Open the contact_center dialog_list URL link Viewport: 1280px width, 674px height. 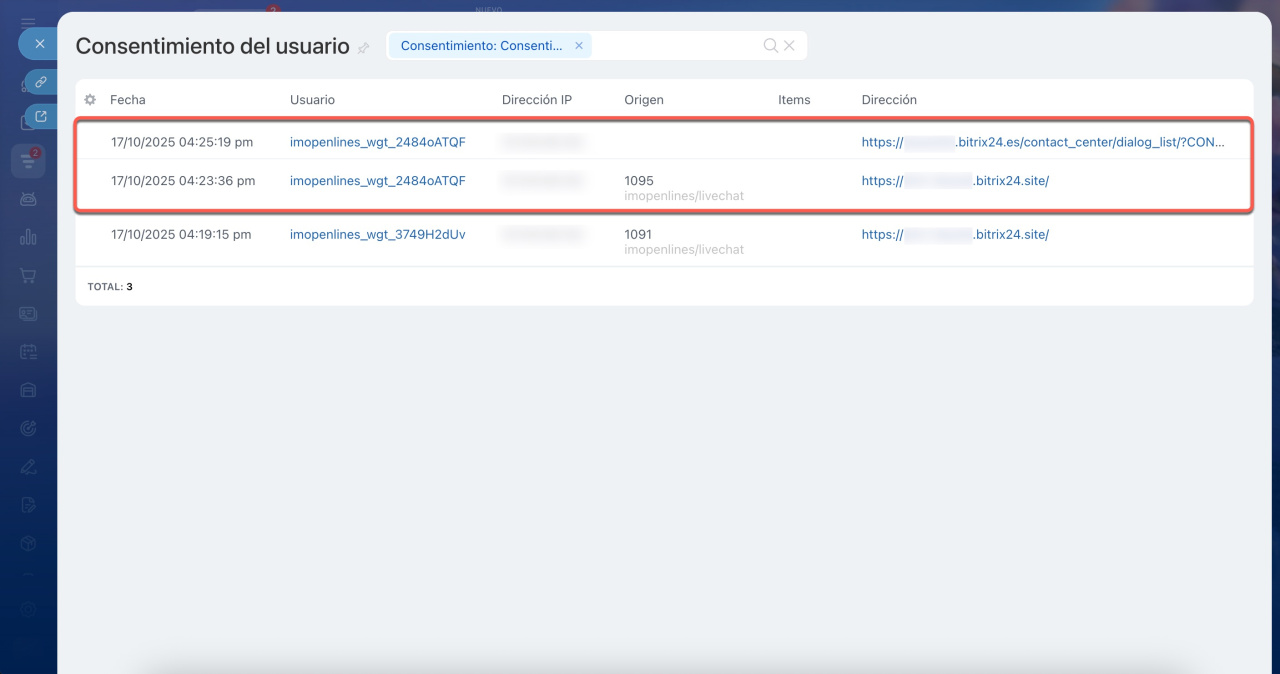click(x=1042, y=143)
